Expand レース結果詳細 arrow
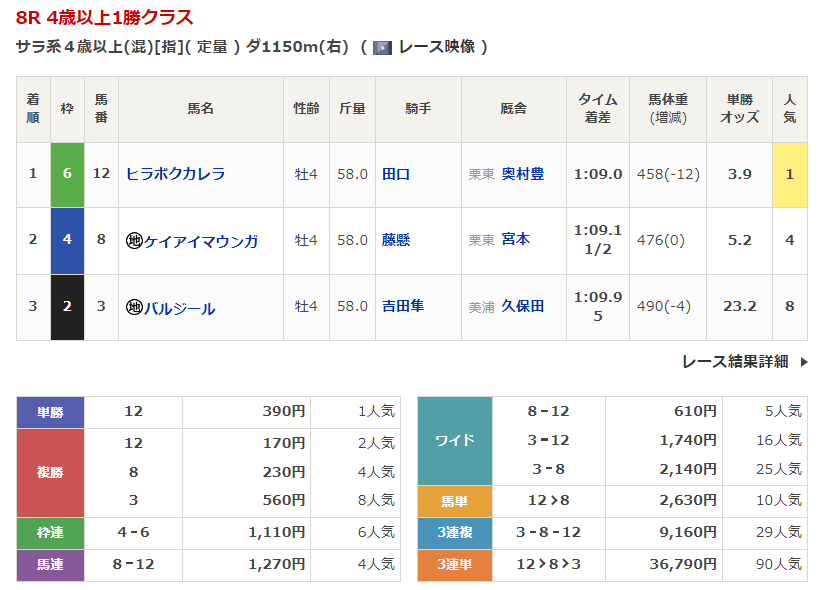Image resolution: width=824 pixels, height=590 pixels. [803, 362]
